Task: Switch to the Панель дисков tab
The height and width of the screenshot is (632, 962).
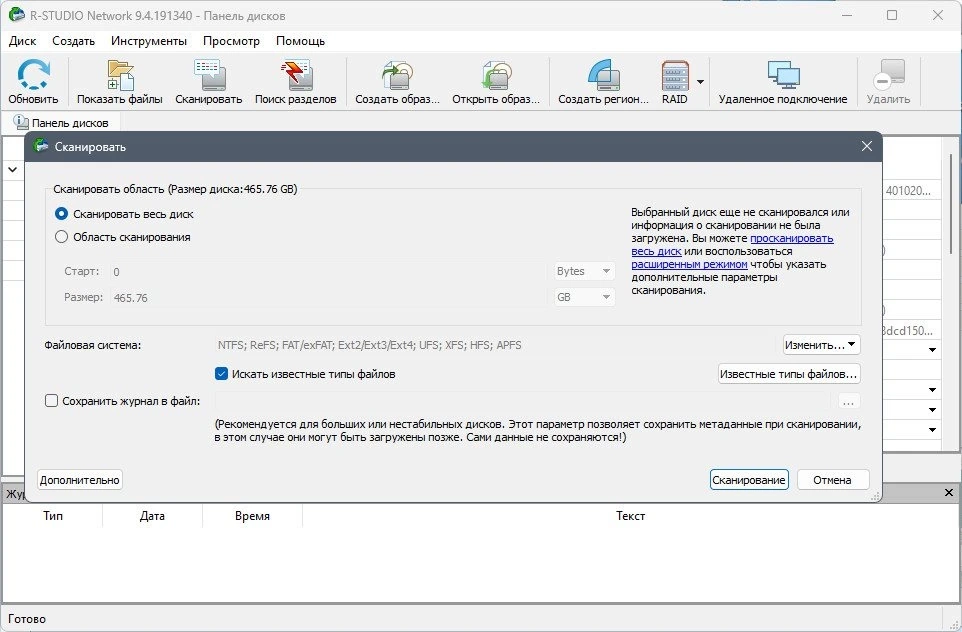Action: (61, 123)
